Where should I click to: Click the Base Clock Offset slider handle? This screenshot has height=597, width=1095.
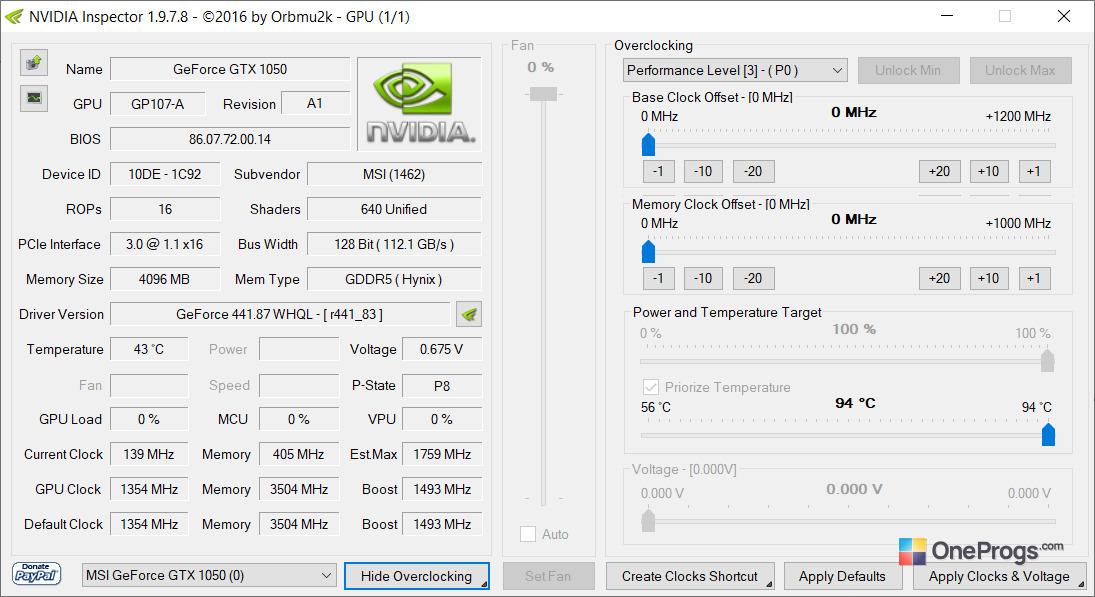[648, 145]
